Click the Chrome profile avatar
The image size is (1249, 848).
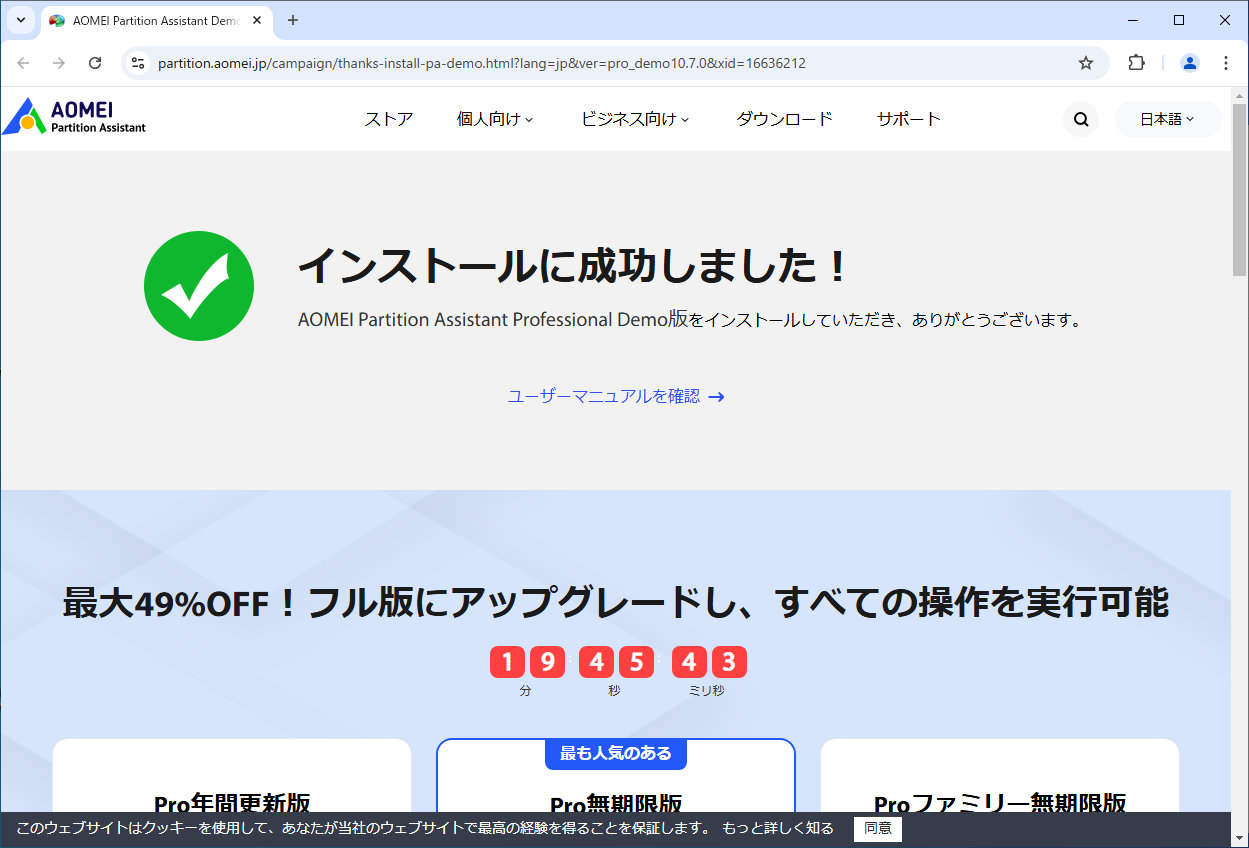(x=1189, y=62)
